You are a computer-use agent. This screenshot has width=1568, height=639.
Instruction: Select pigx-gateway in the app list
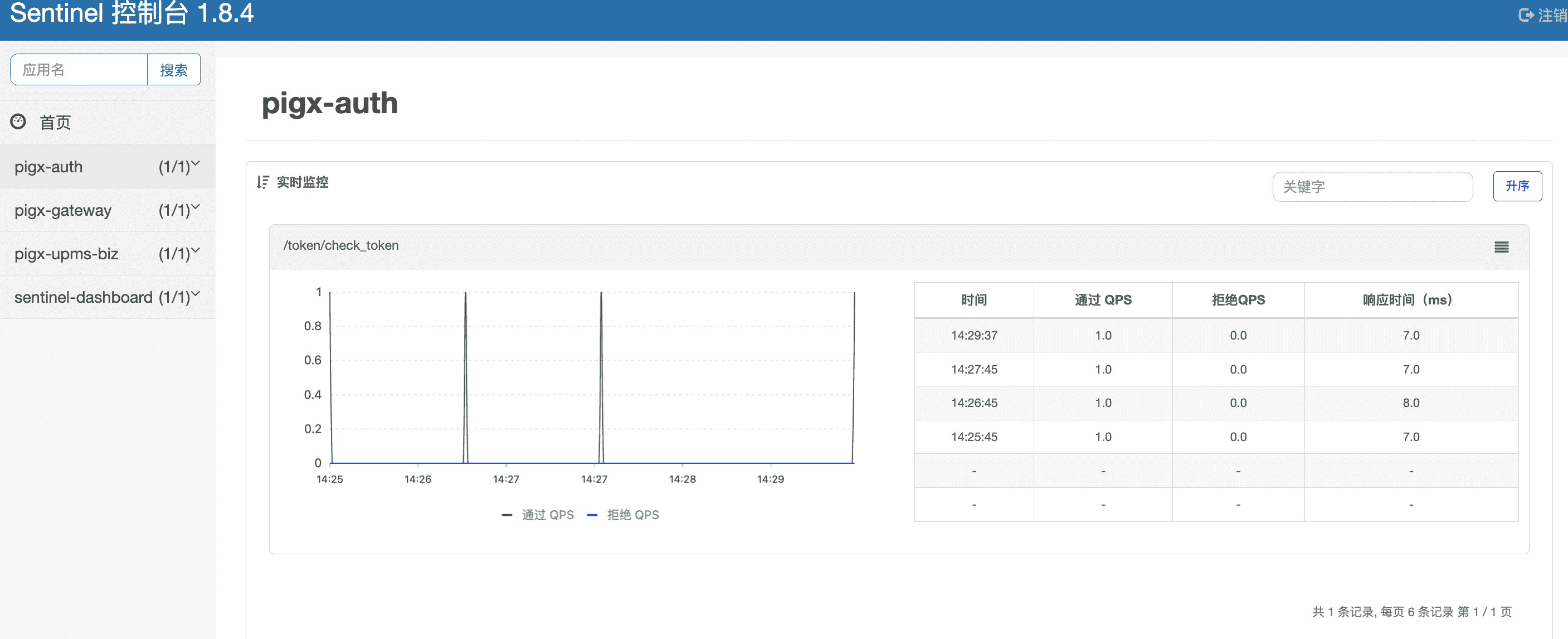click(x=64, y=210)
